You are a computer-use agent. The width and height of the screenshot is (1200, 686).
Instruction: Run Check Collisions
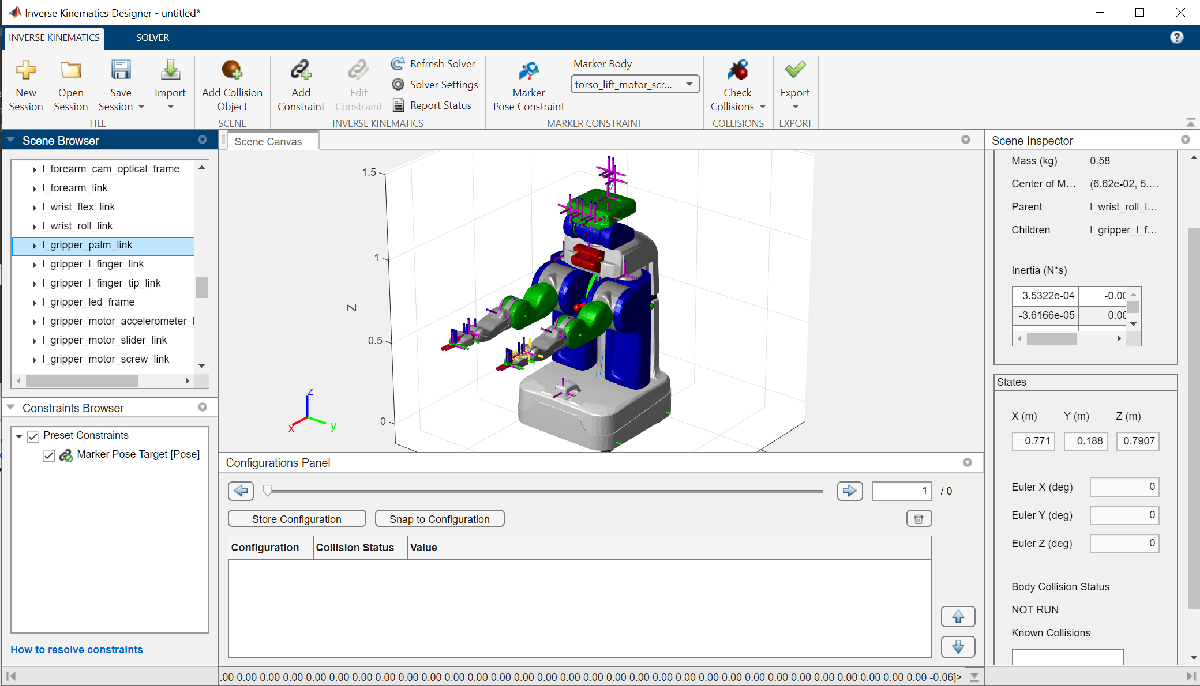tap(738, 85)
